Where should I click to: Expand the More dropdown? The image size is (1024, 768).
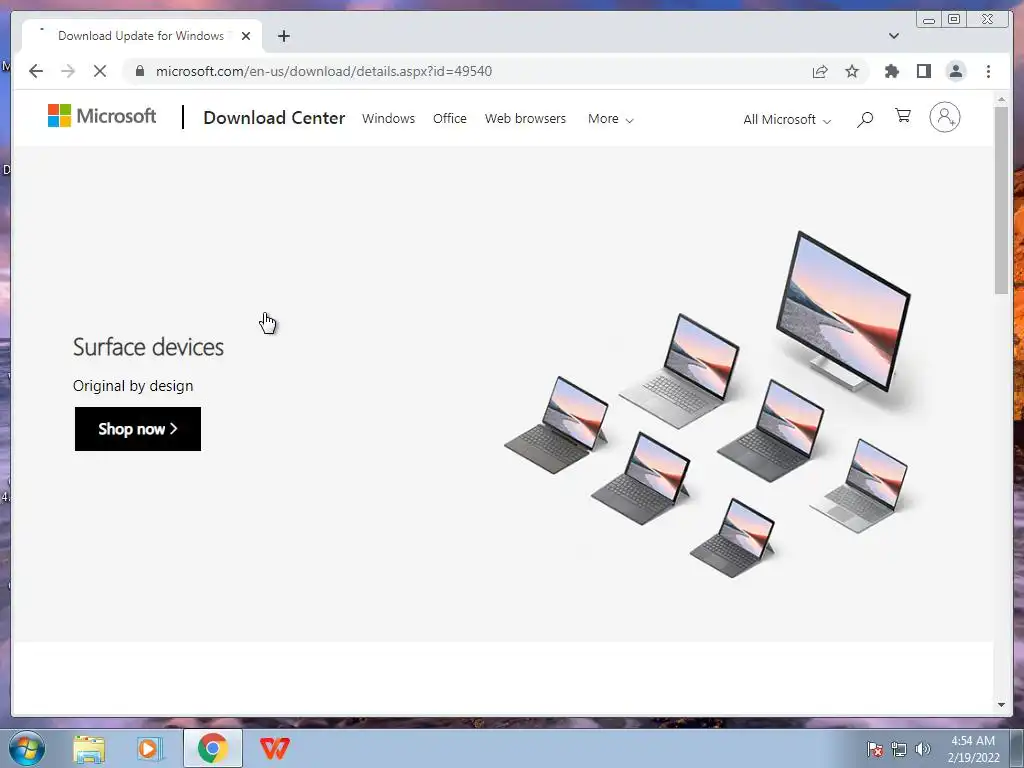611,119
